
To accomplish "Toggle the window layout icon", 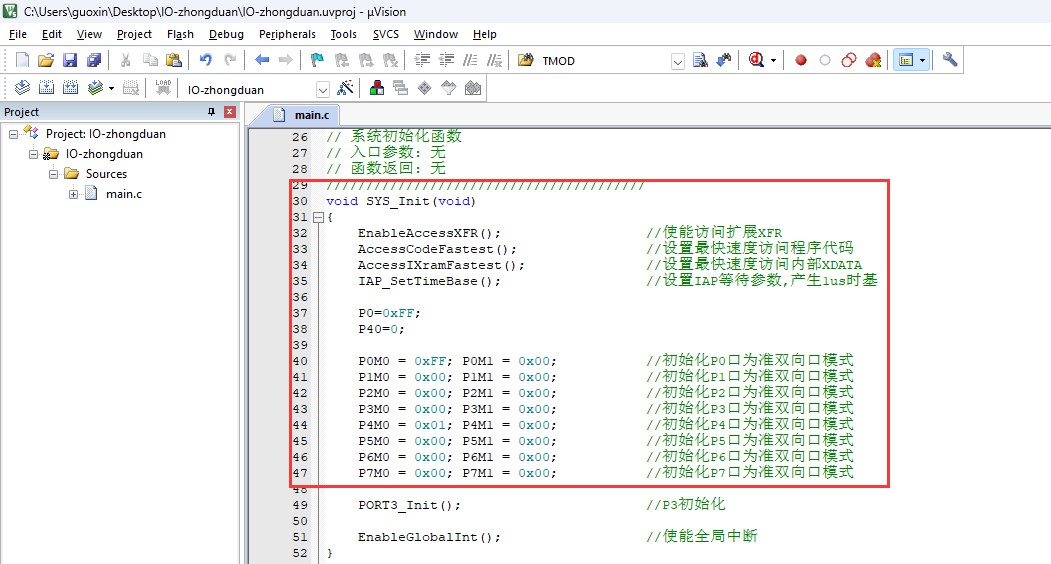I will (x=906, y=60).
